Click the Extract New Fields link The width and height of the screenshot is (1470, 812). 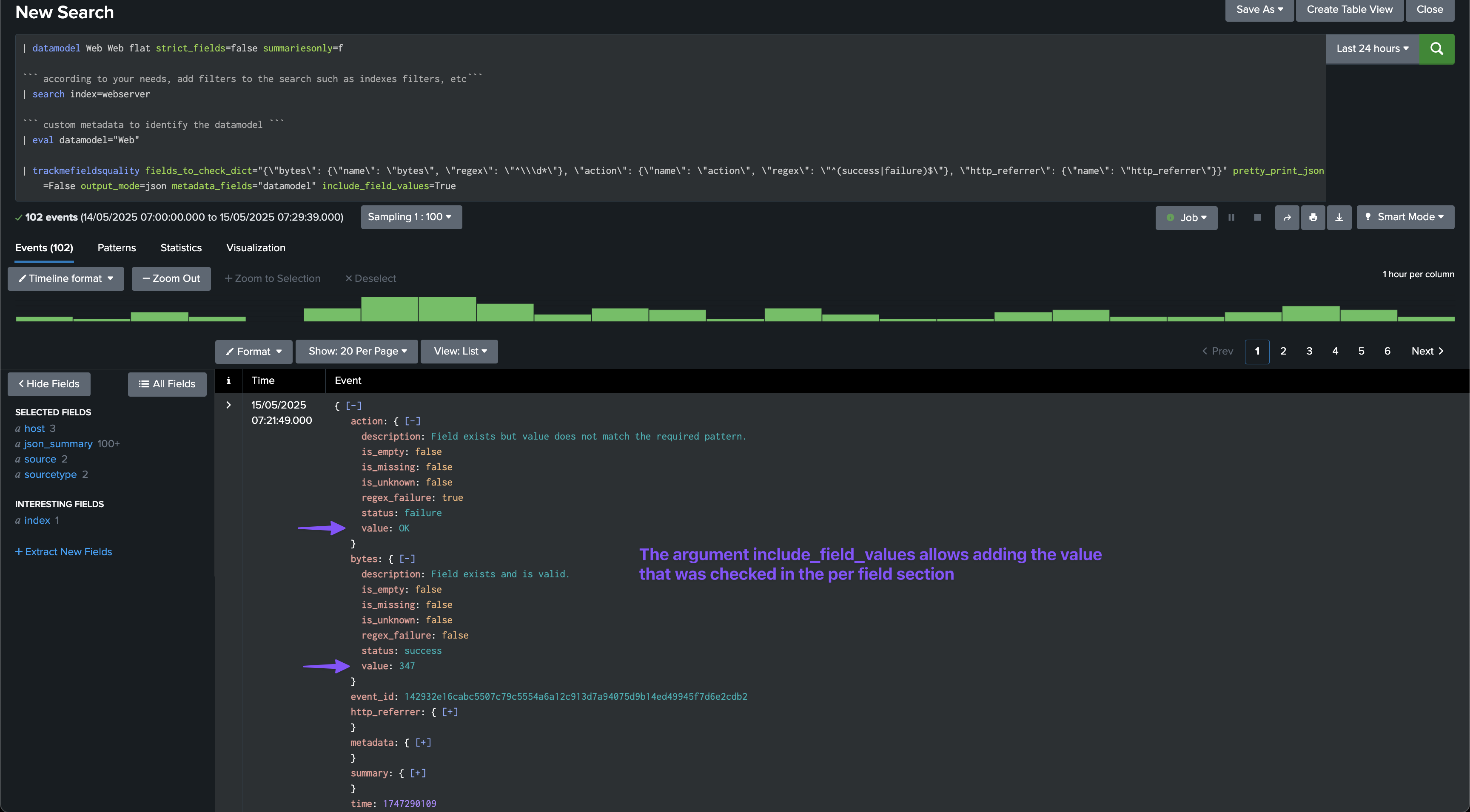63,551
